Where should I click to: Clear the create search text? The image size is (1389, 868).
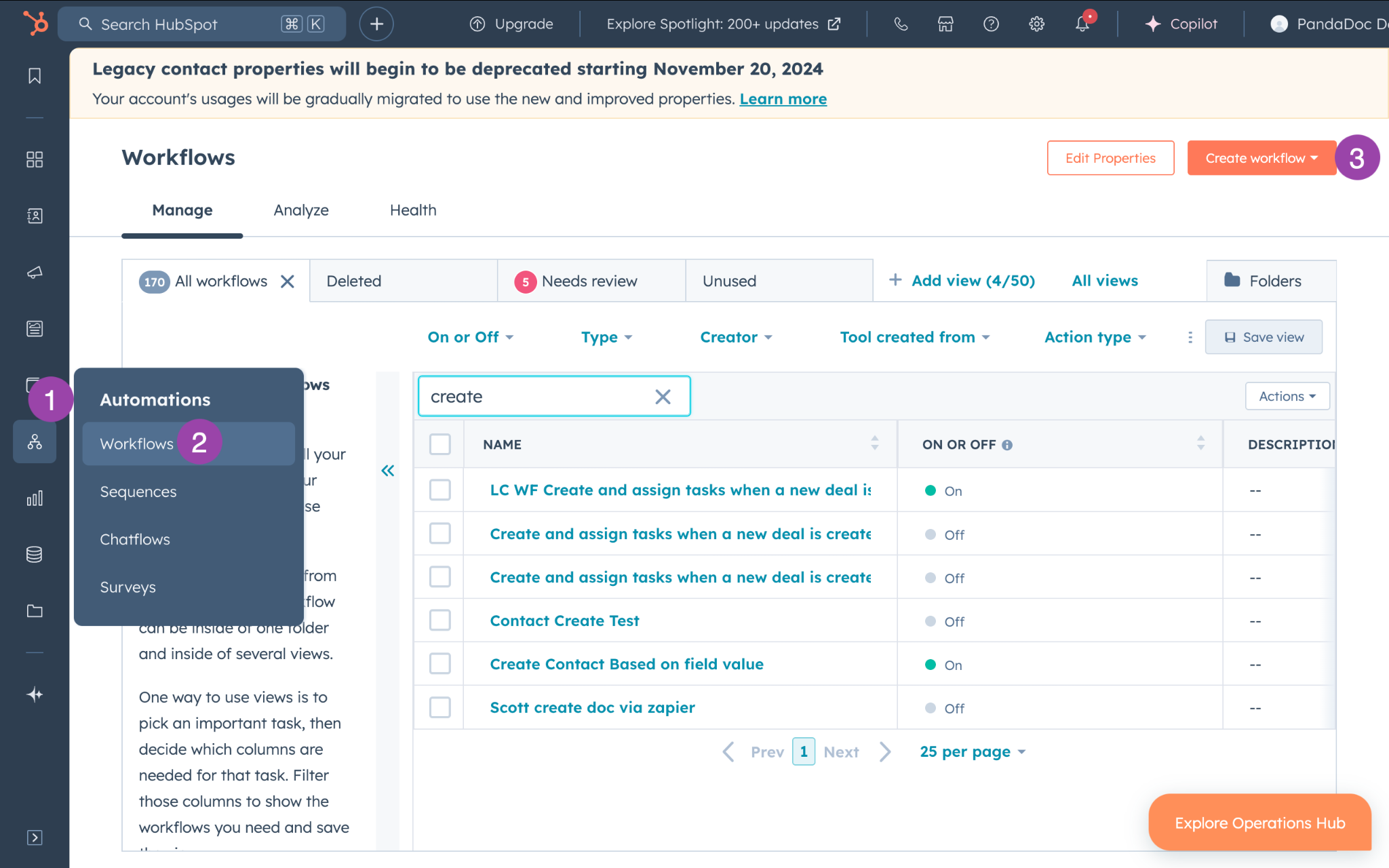(663, 397)
